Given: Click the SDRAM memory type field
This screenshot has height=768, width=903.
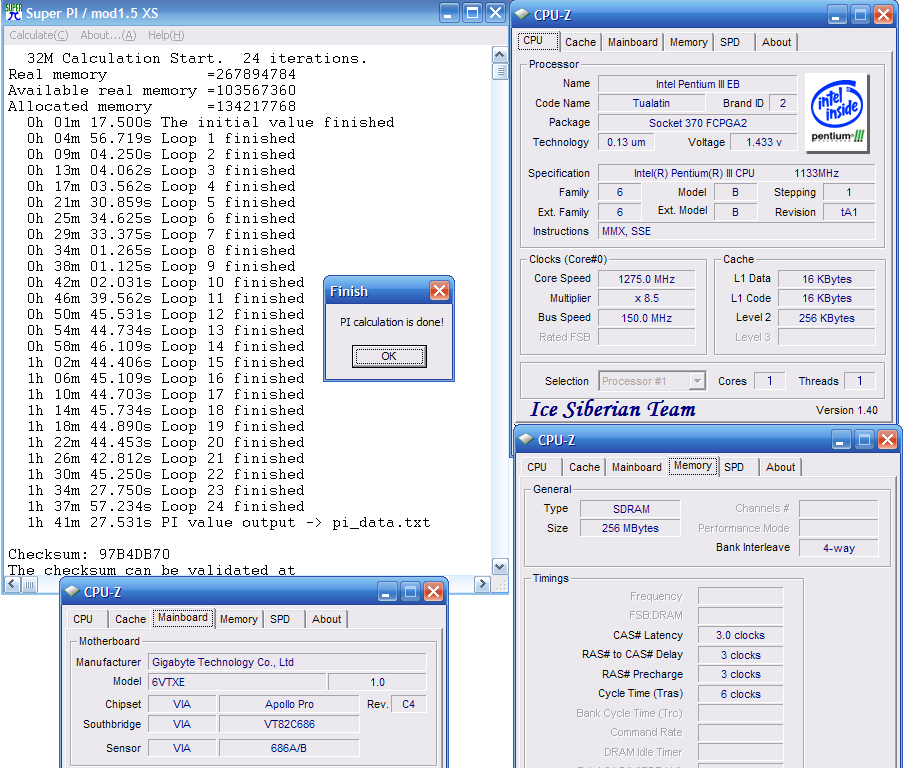Looking at the screenshot, I should (x=631, y=509).
